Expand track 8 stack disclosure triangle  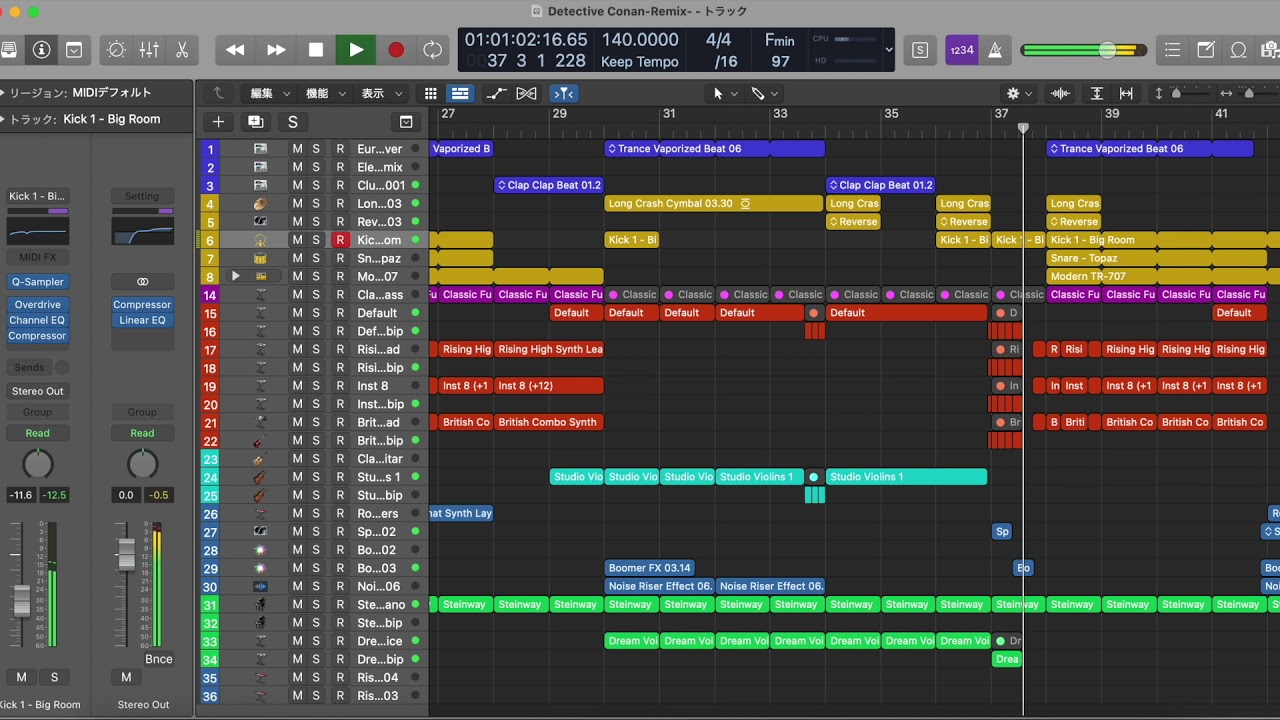tap(236, 276)
